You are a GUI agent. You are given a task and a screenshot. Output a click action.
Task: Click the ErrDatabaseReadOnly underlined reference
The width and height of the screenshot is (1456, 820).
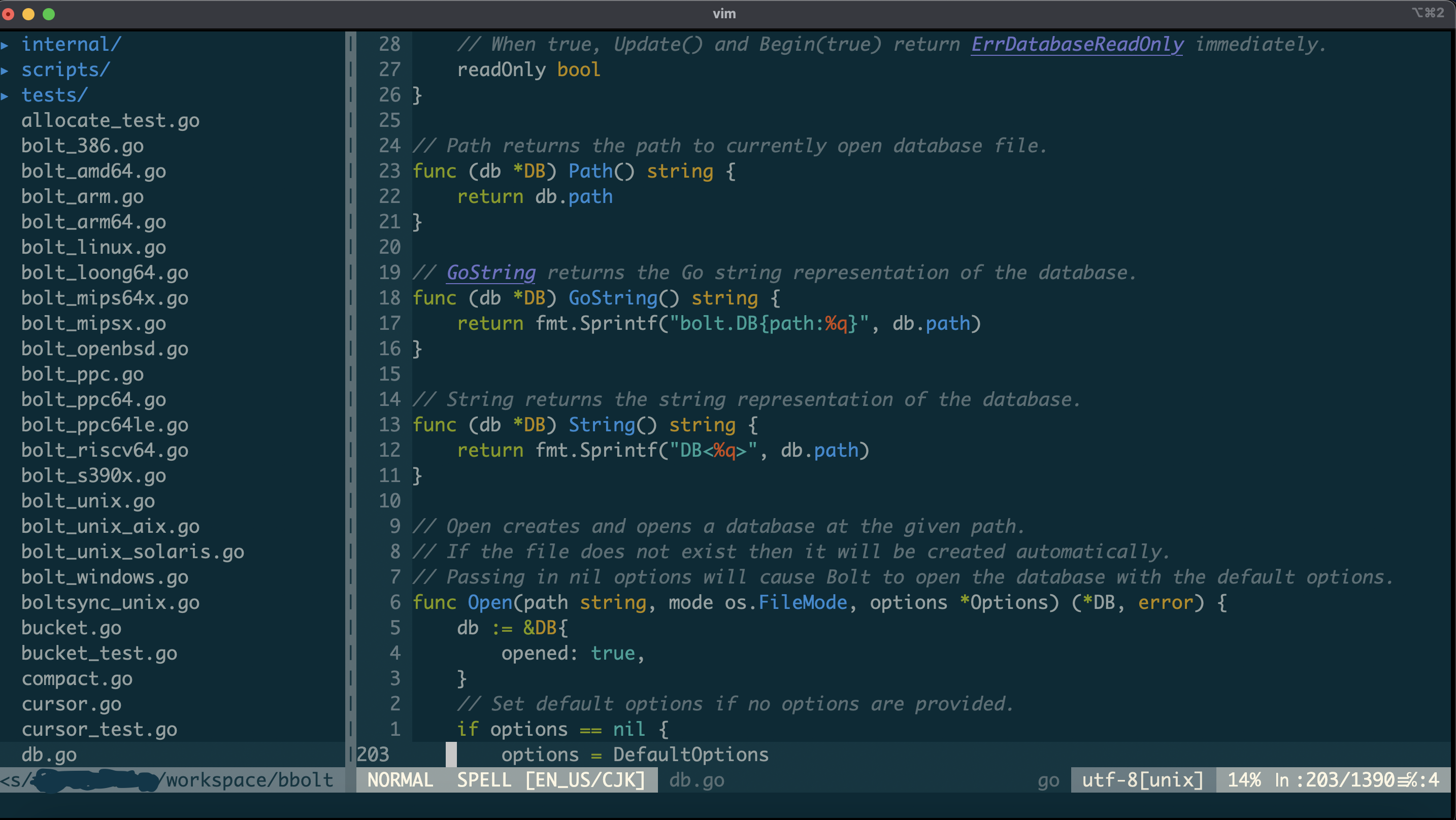(1077, 44)
